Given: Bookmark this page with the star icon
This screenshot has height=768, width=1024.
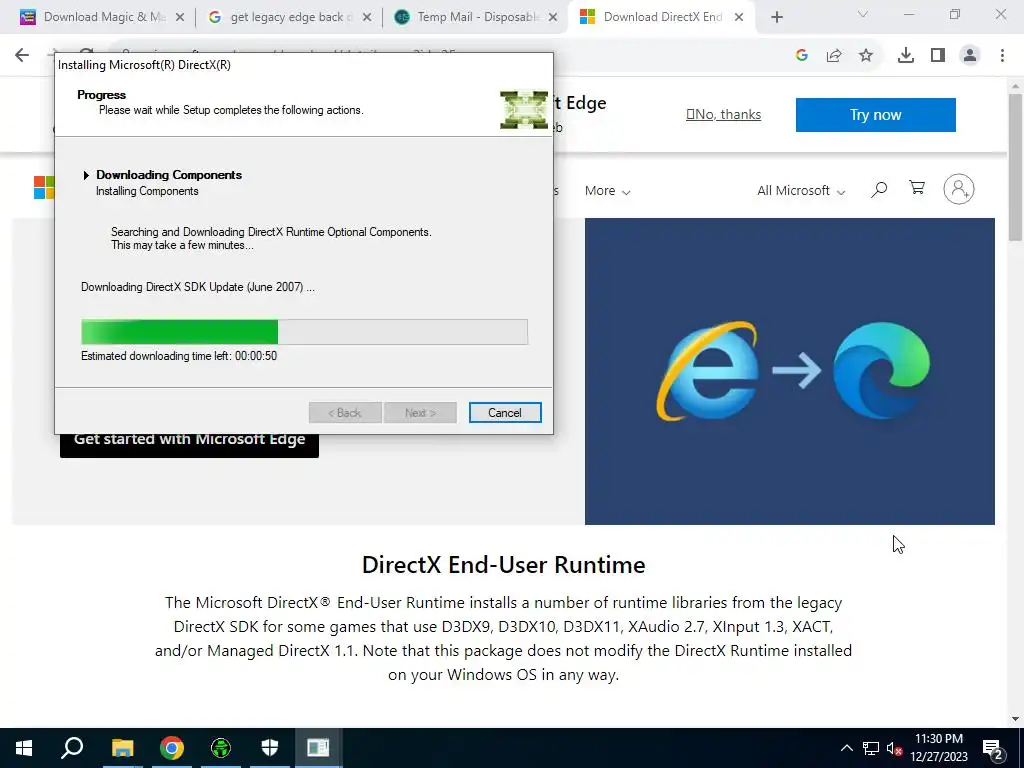Looking at the screenshot, I should 866,56.
